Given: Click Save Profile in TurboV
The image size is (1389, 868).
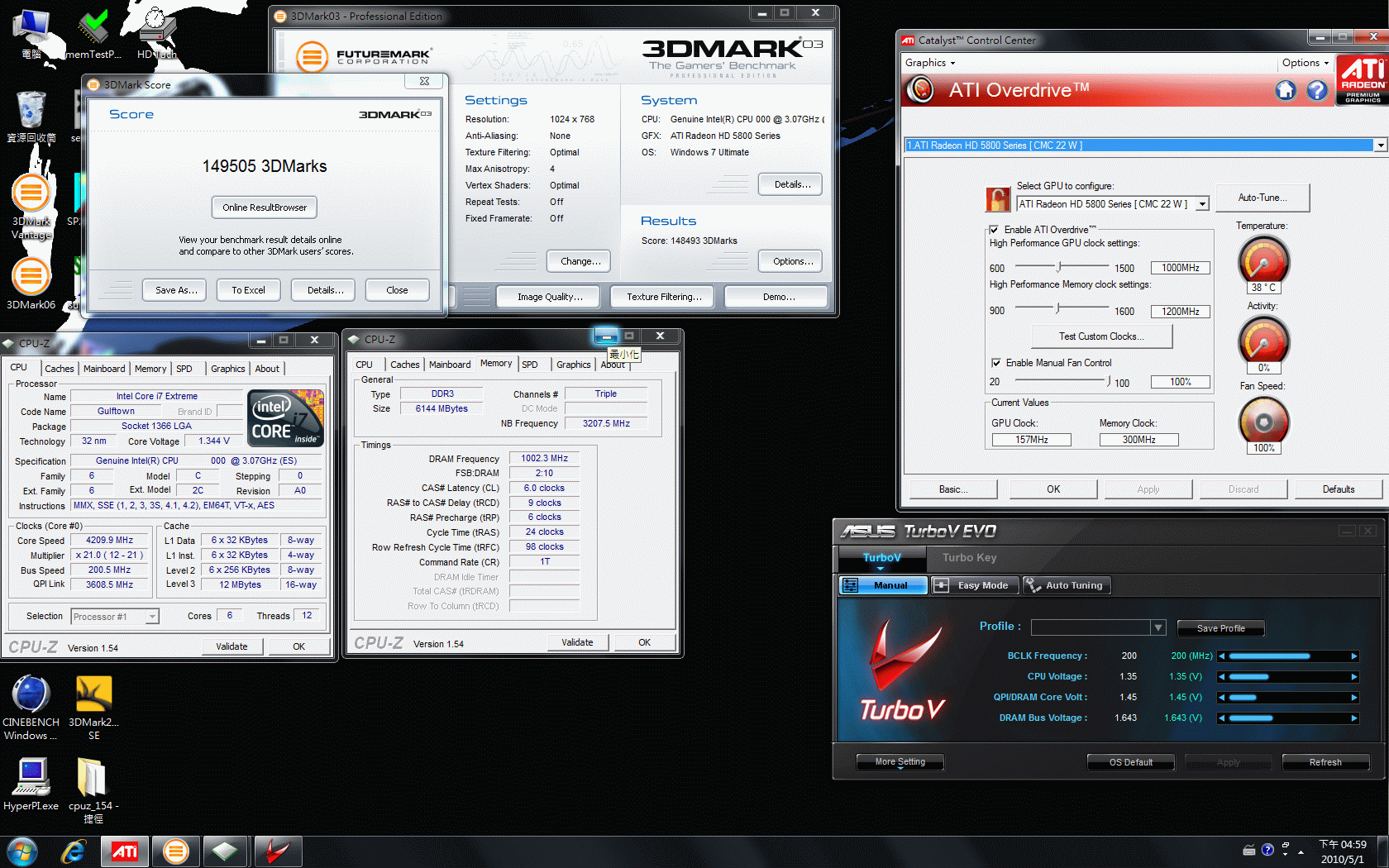Looking at the screenshot, I should pyautogui.click(x=1220, y=628).
